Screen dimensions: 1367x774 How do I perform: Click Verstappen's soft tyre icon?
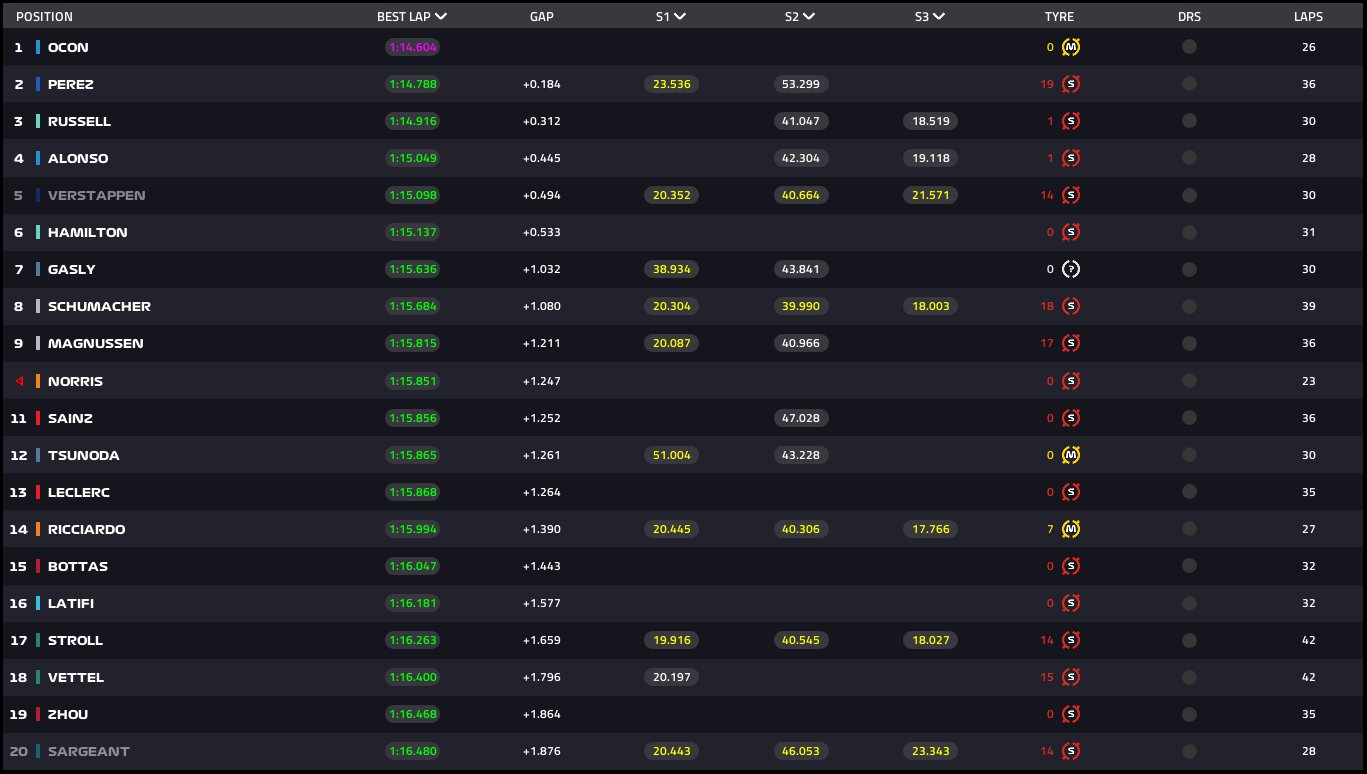click(1071, 195)
